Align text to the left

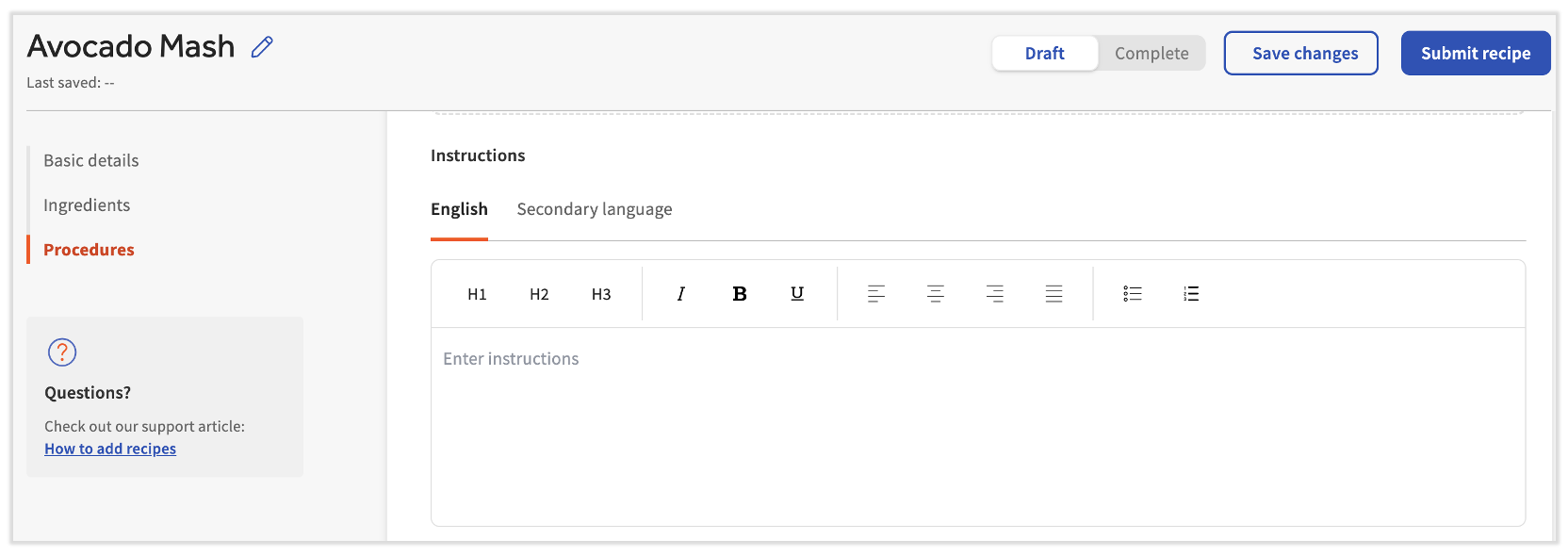coord(875,294)
